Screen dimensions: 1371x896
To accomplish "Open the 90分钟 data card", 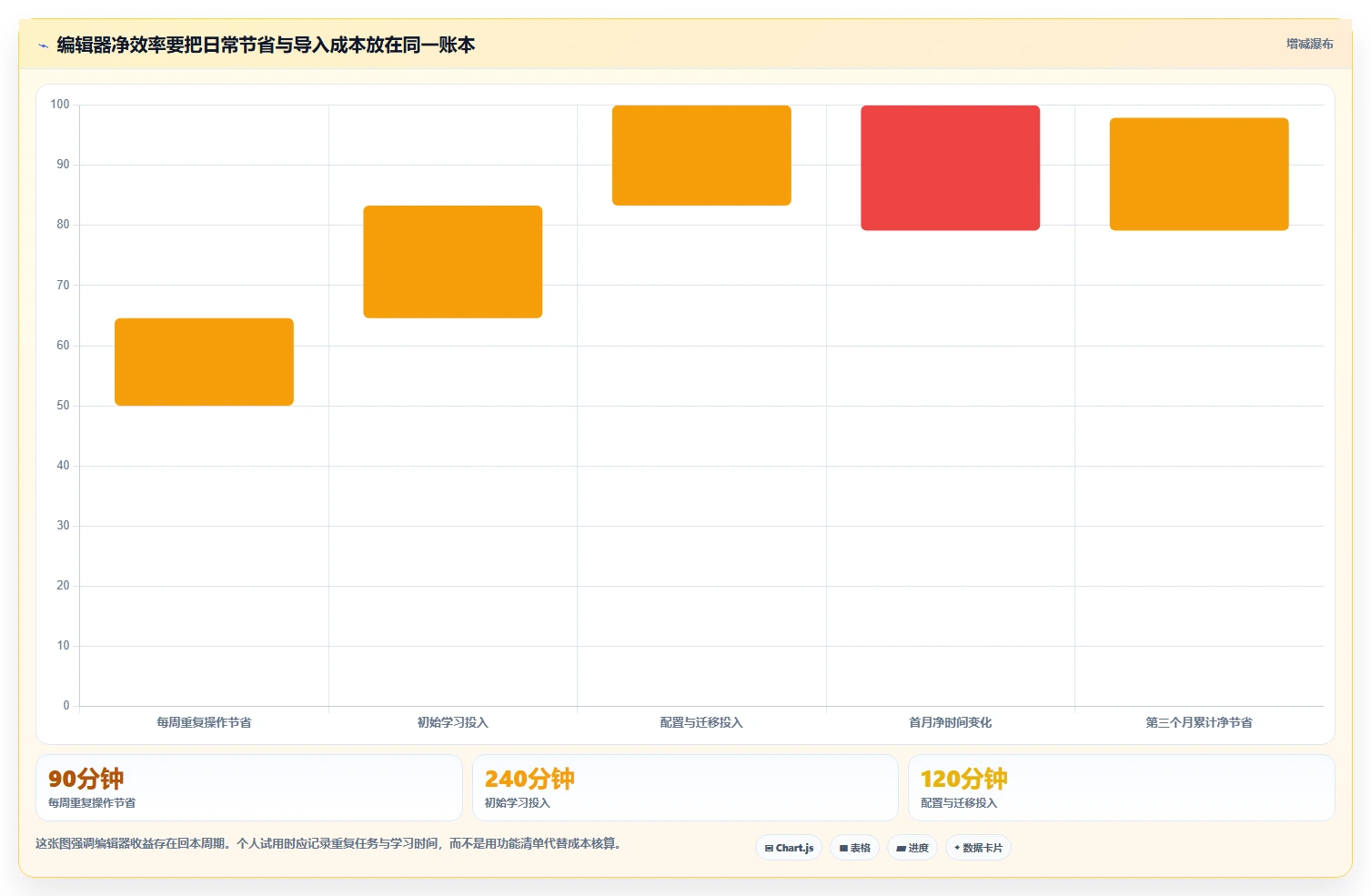I will 249,788.
